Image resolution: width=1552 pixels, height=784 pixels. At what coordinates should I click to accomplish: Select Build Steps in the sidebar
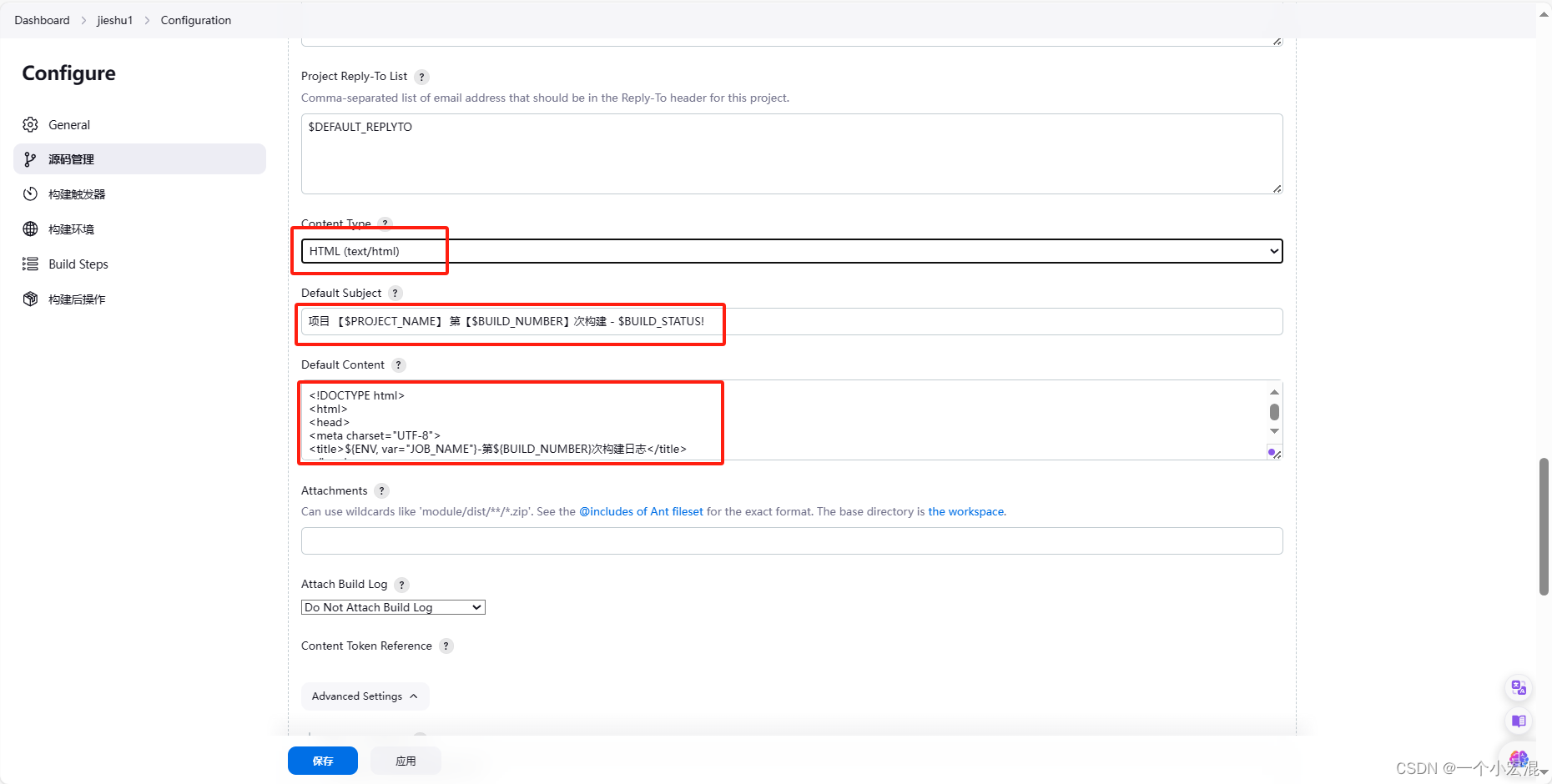[x=78, y=264]
